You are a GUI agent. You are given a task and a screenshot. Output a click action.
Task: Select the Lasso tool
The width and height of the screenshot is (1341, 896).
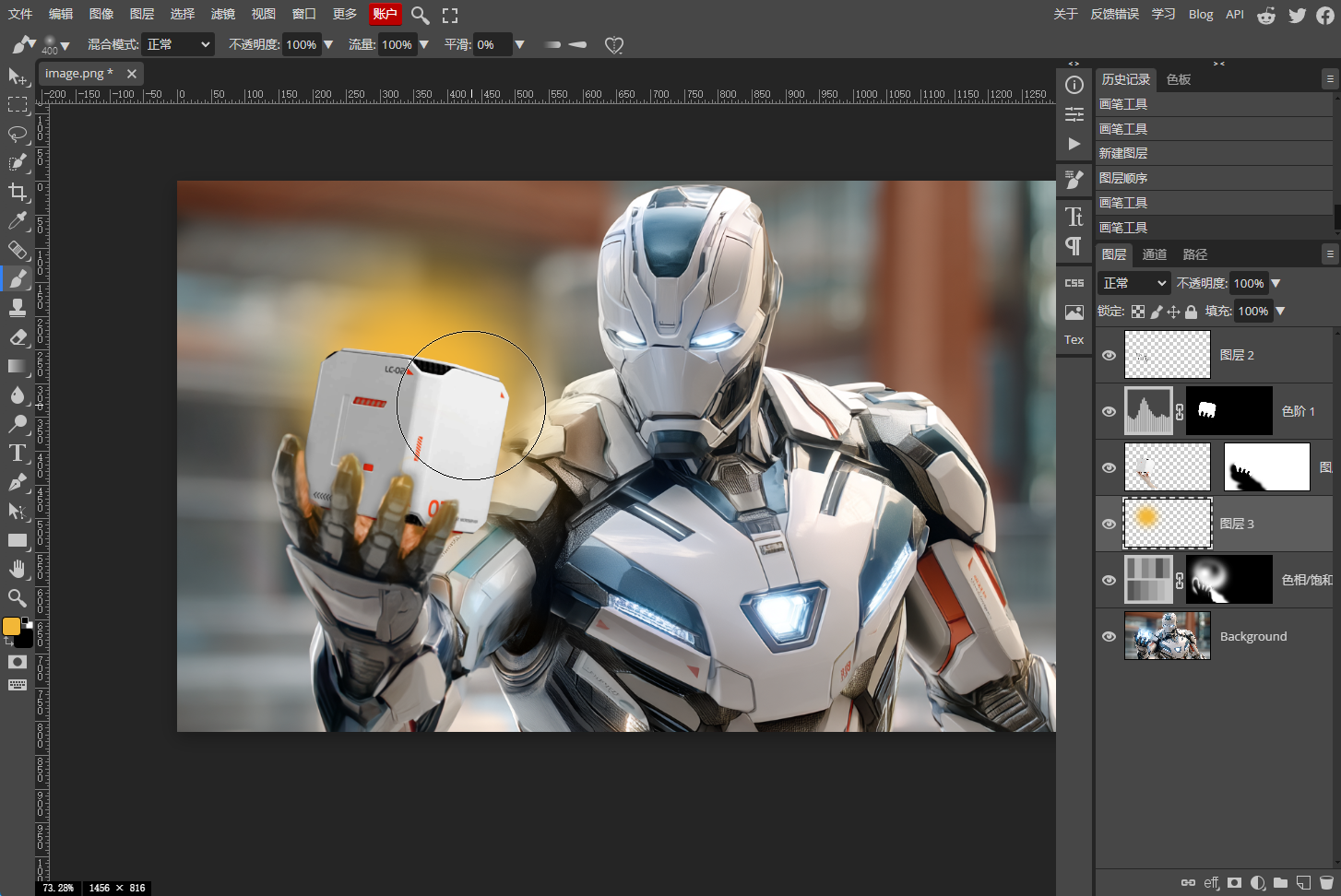click(18, 134)
